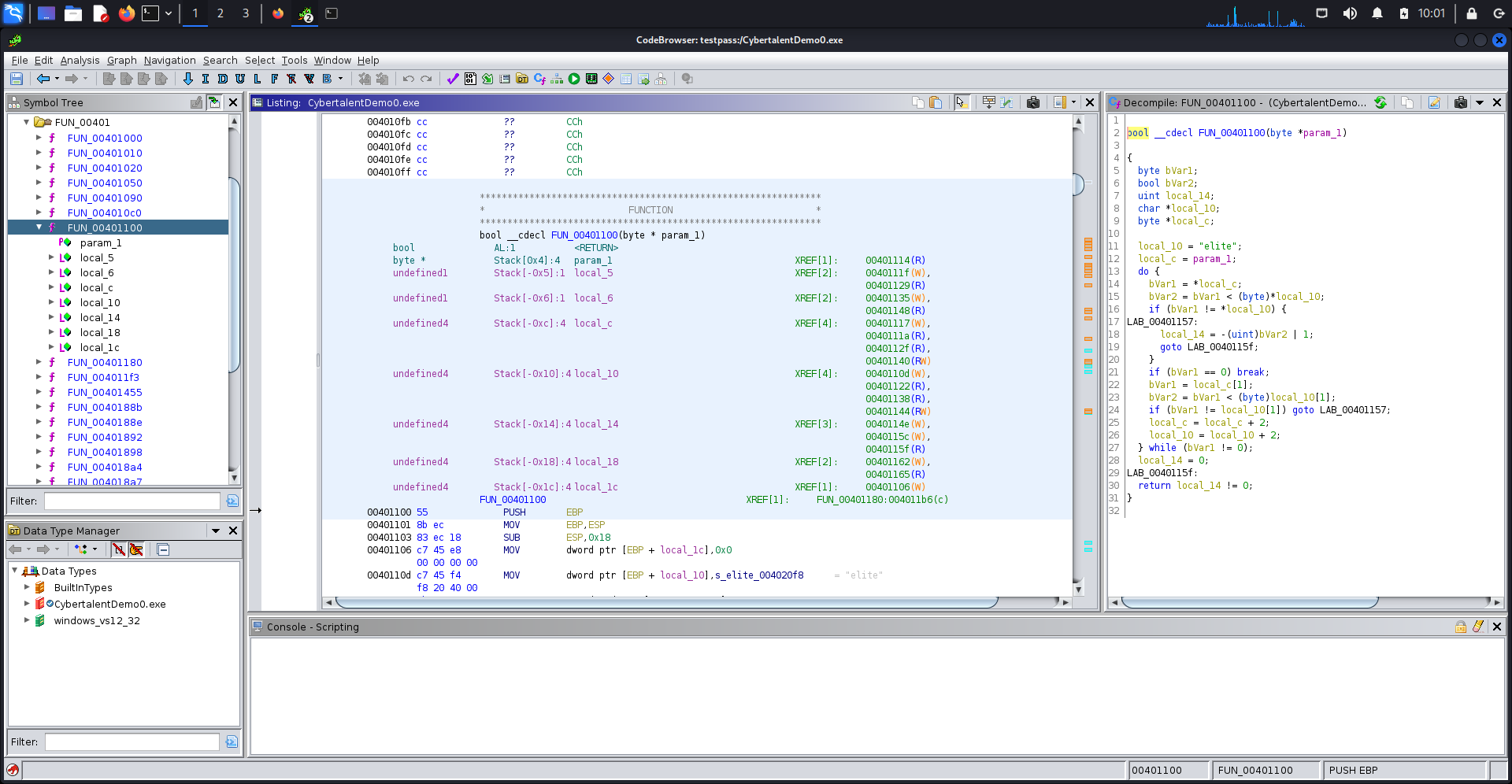Follow XREF FUN_00401180:004011b6(c)
This screenshot has height=784, width=1512.
(x=882, y=500)
